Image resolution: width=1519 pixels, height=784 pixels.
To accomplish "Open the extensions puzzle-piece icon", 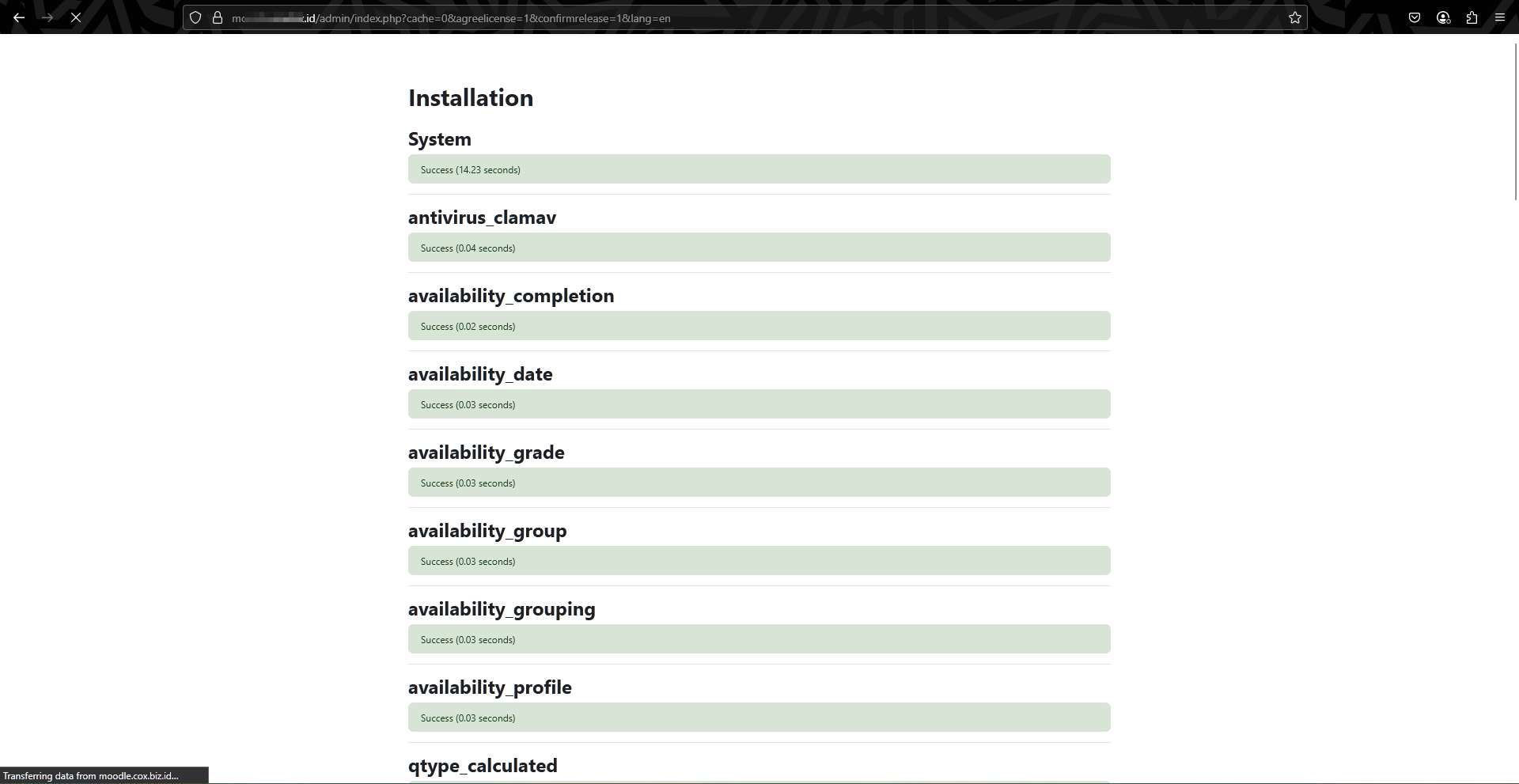I will click(1472, 17).
